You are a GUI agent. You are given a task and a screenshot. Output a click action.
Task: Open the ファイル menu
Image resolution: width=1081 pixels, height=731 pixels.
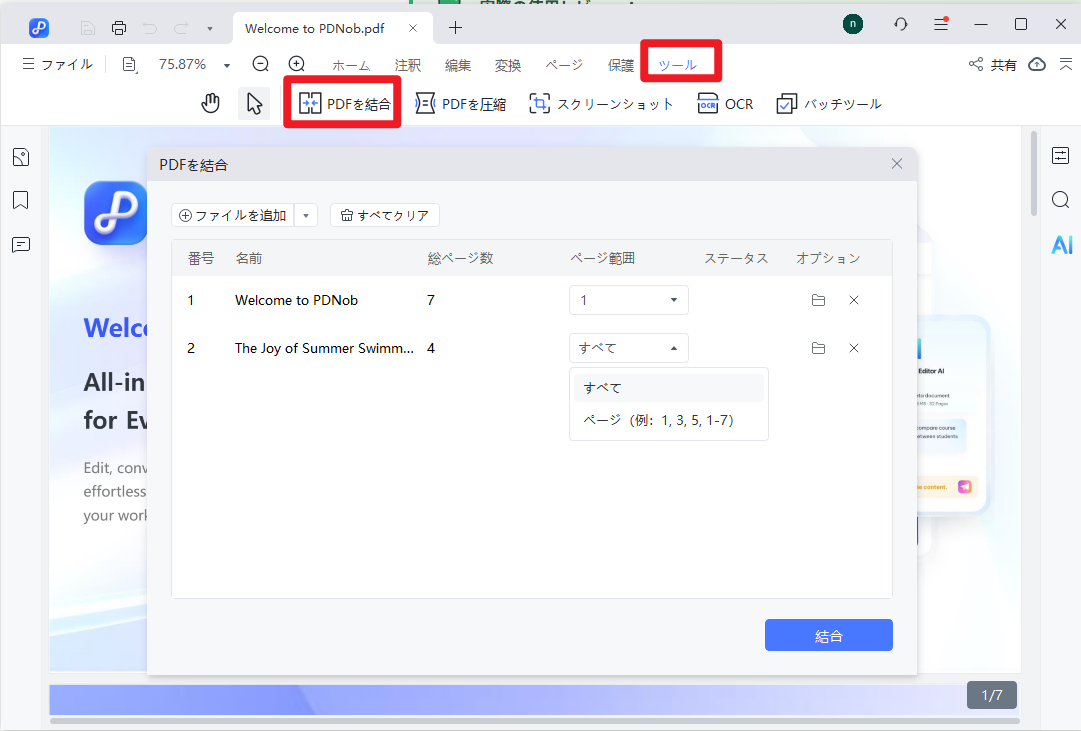pyautogui.click(x=58, y=64)
